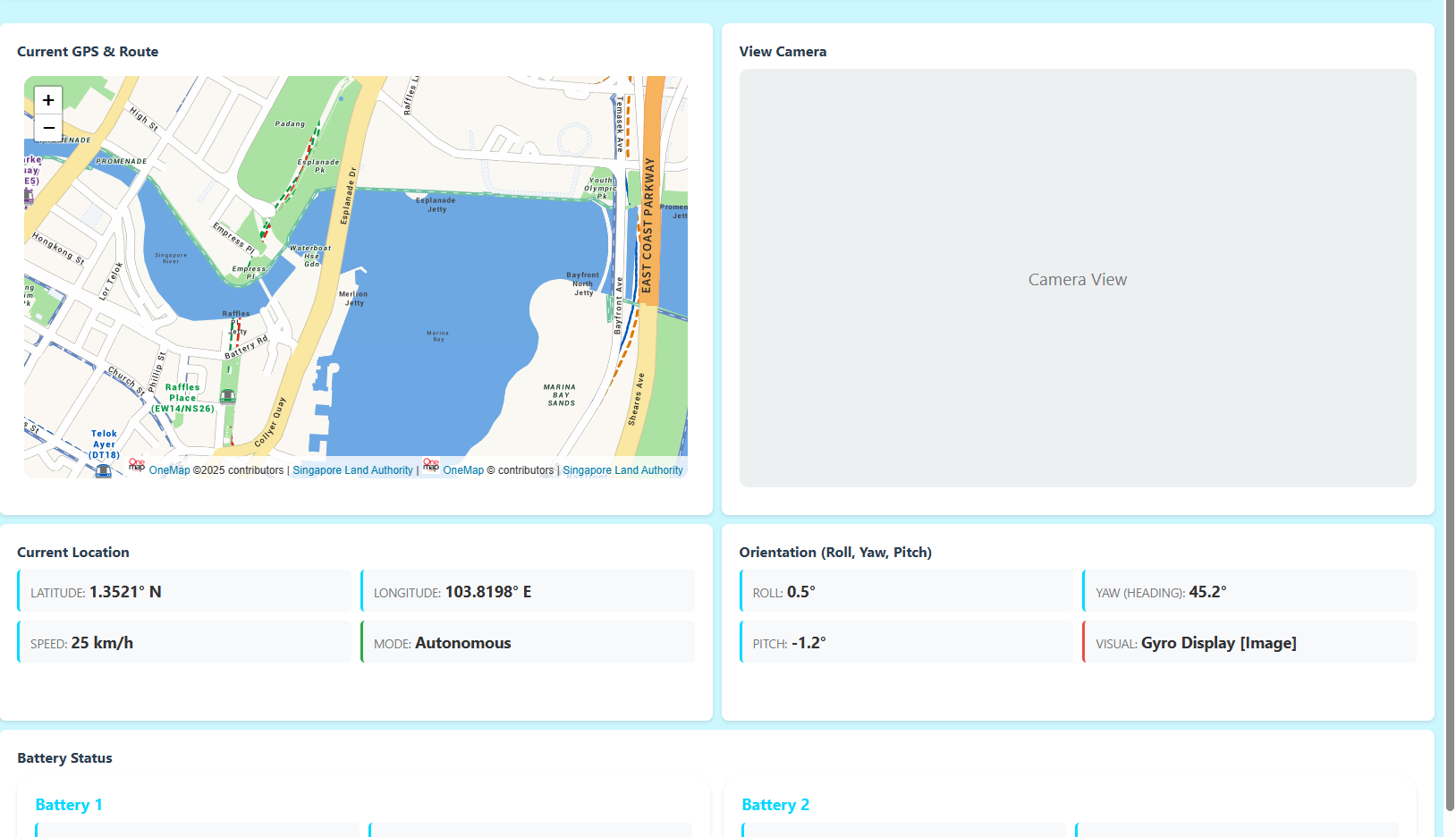Click the Battery Status heading
The height and width of the screenshot is (837, 1456).
tap(64, 758)
